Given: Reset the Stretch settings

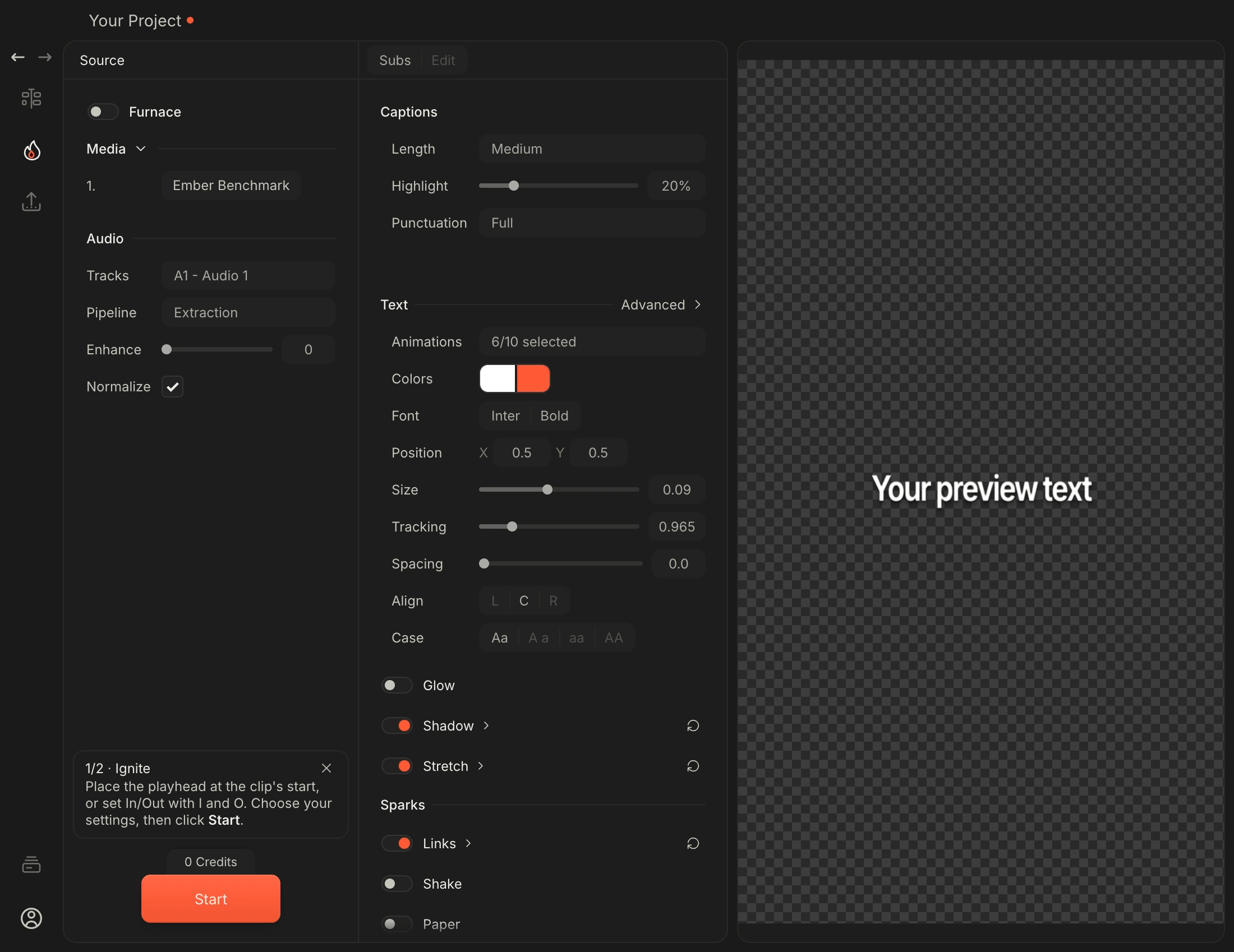Looking at the screenshot, I should [x=693, y=766].
